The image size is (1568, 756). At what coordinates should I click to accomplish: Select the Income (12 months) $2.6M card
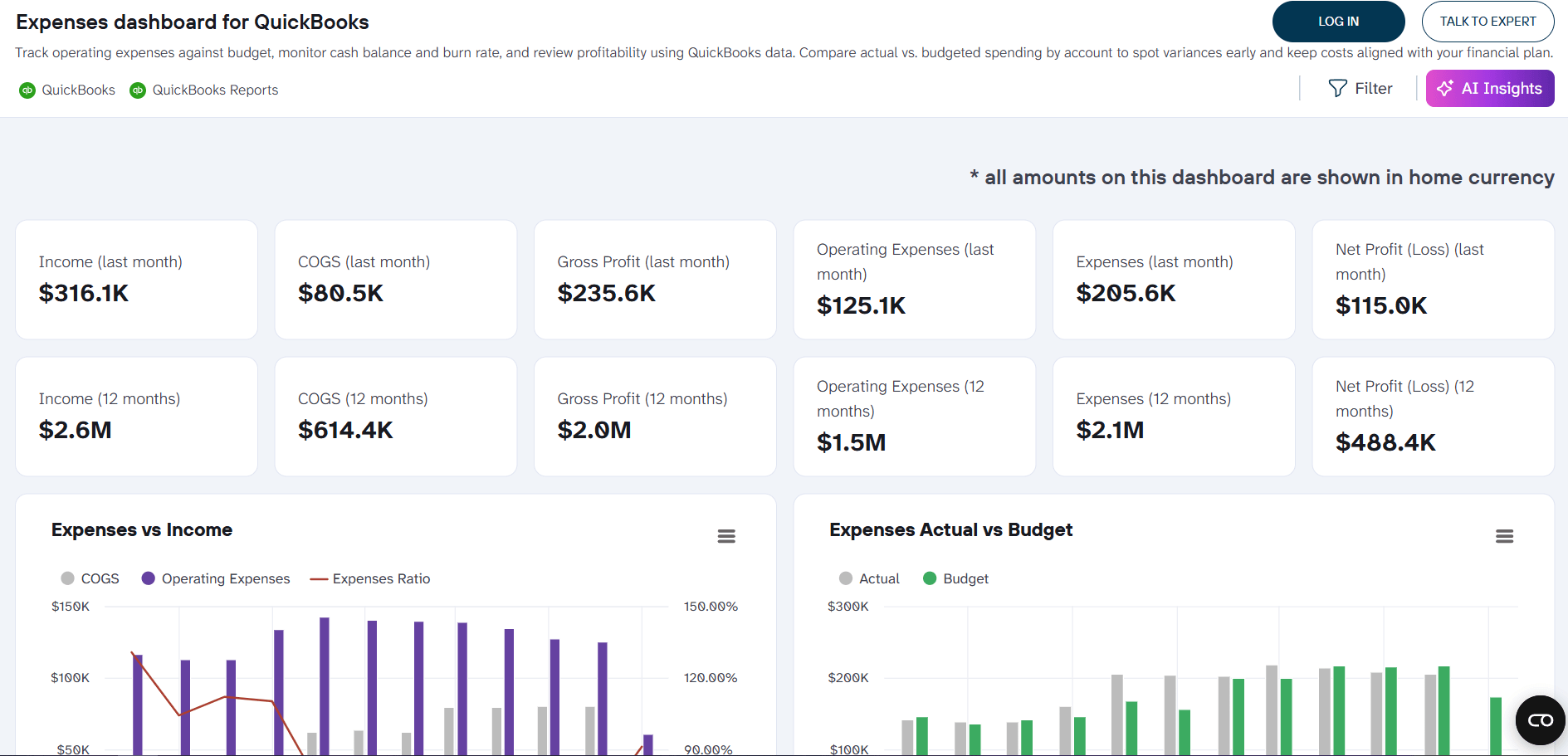[137, 417]
